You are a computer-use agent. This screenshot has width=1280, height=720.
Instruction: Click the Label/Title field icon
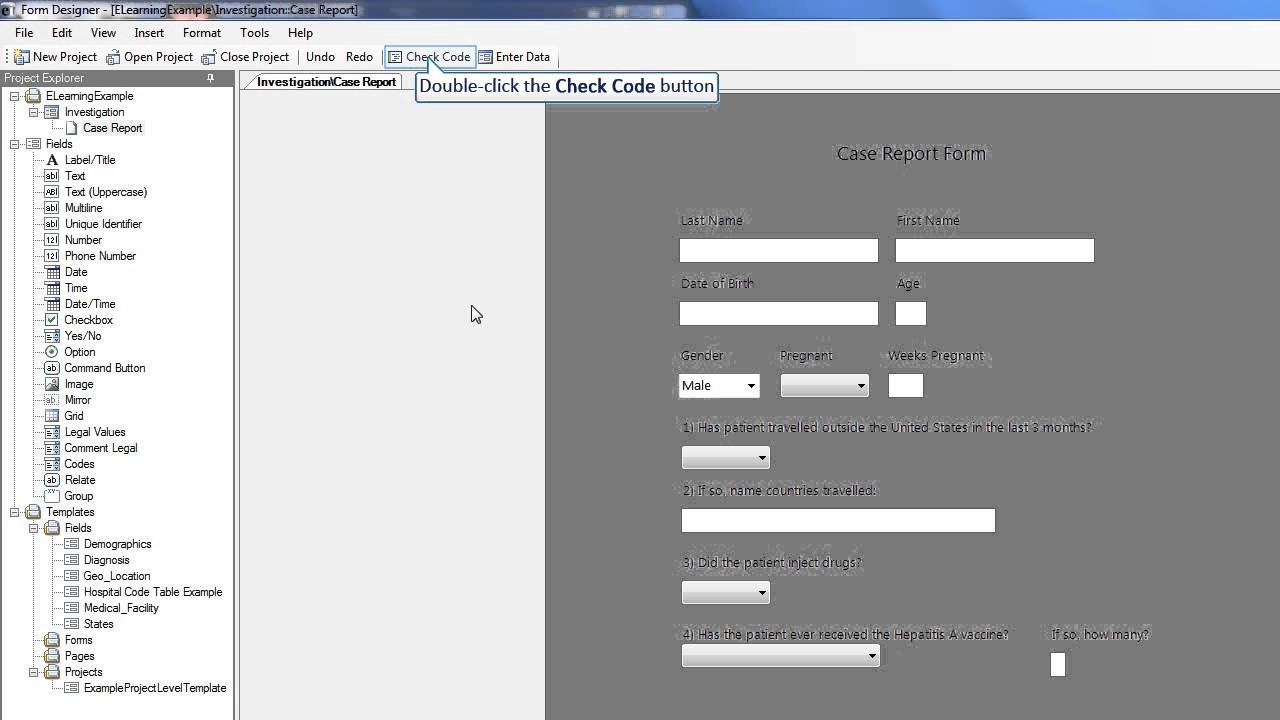(52, 160)
